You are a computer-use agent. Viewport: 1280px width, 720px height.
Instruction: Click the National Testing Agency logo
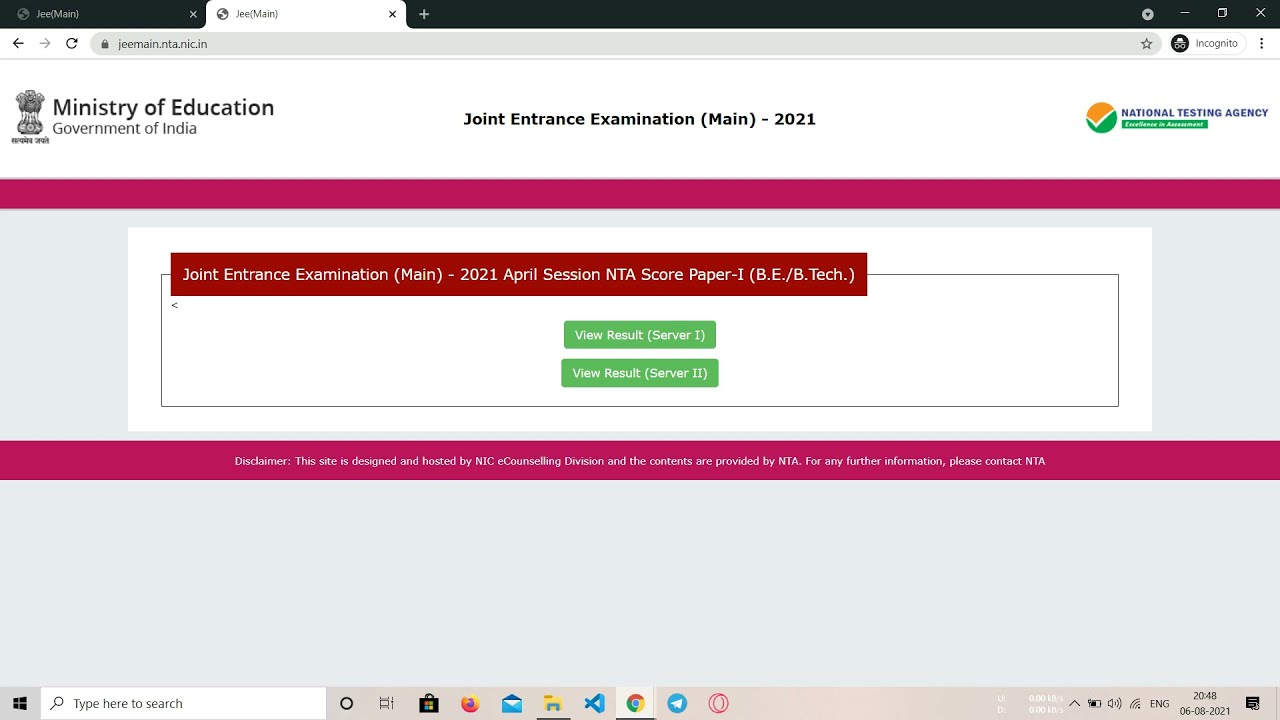[x=1177, y=117]
